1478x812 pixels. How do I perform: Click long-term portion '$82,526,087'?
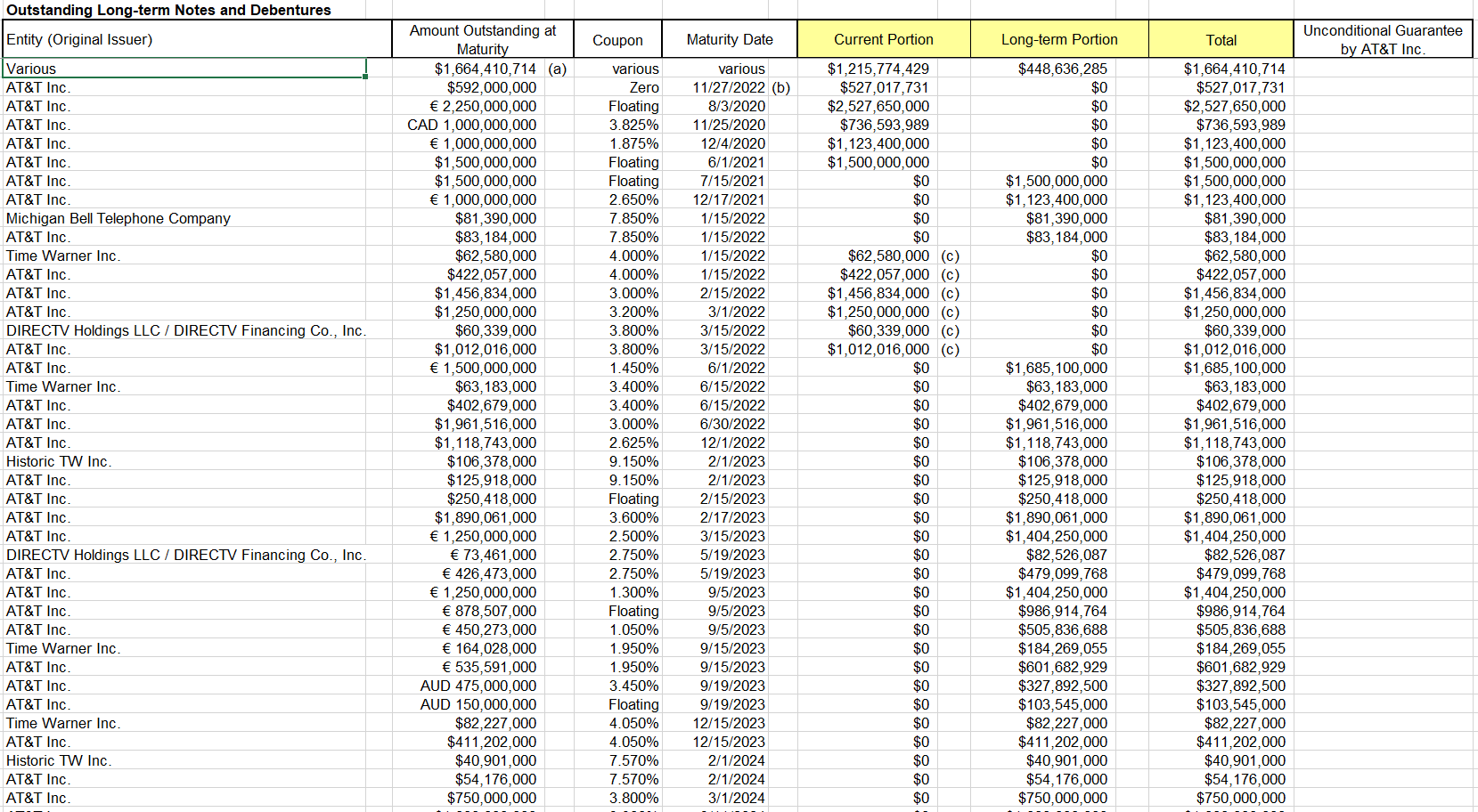coord(1041,555)
